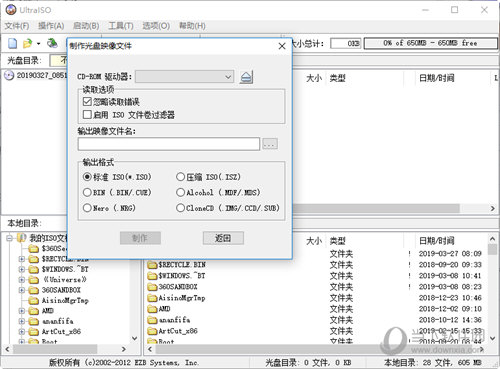Click the Open CD/DVD toolbar icon
Screen dimensions: 500x369
tap(52, 43)
